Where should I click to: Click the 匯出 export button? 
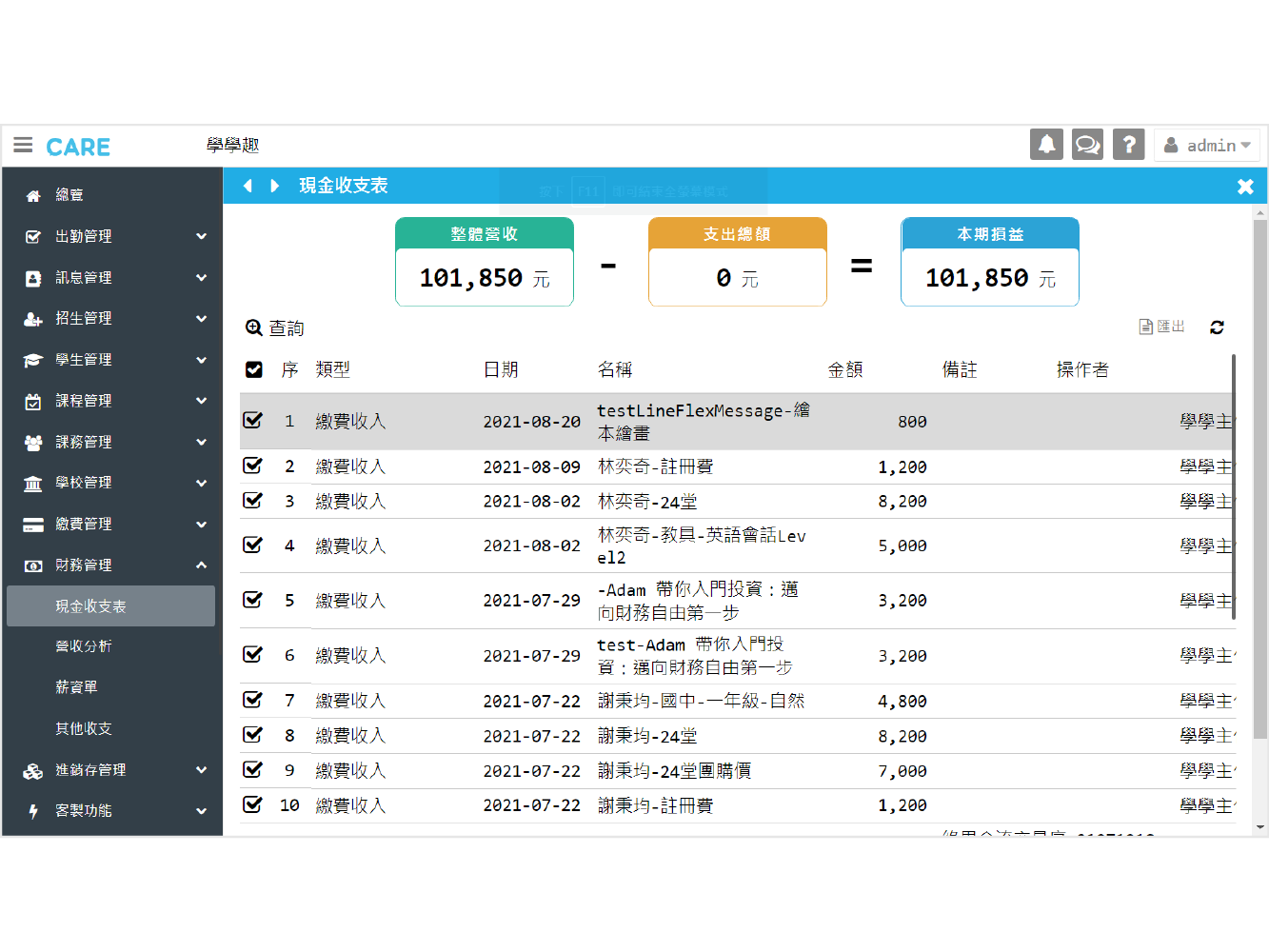(1162, 327)
